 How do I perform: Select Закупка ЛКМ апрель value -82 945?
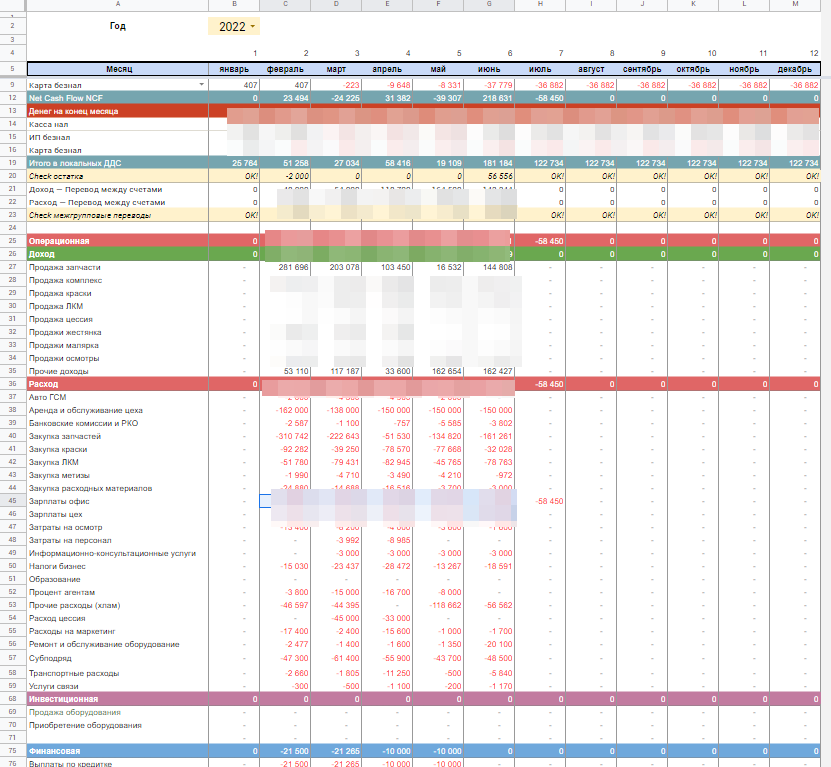(387, 462)
